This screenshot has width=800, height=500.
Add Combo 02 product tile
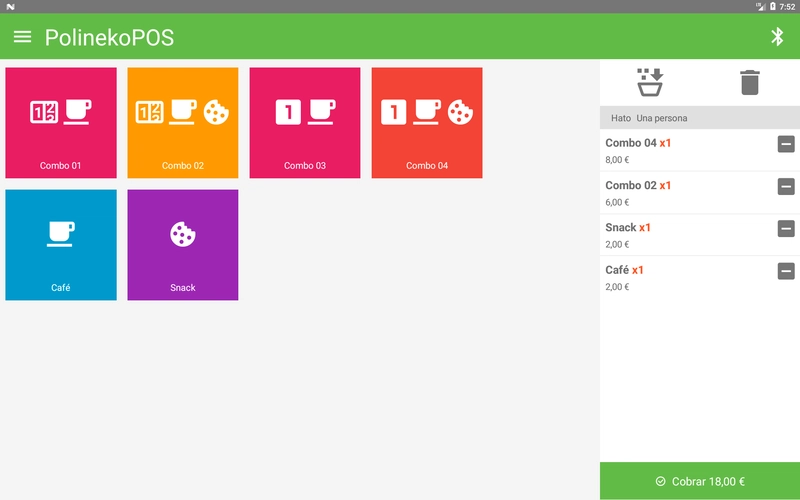tap(183, 123)
